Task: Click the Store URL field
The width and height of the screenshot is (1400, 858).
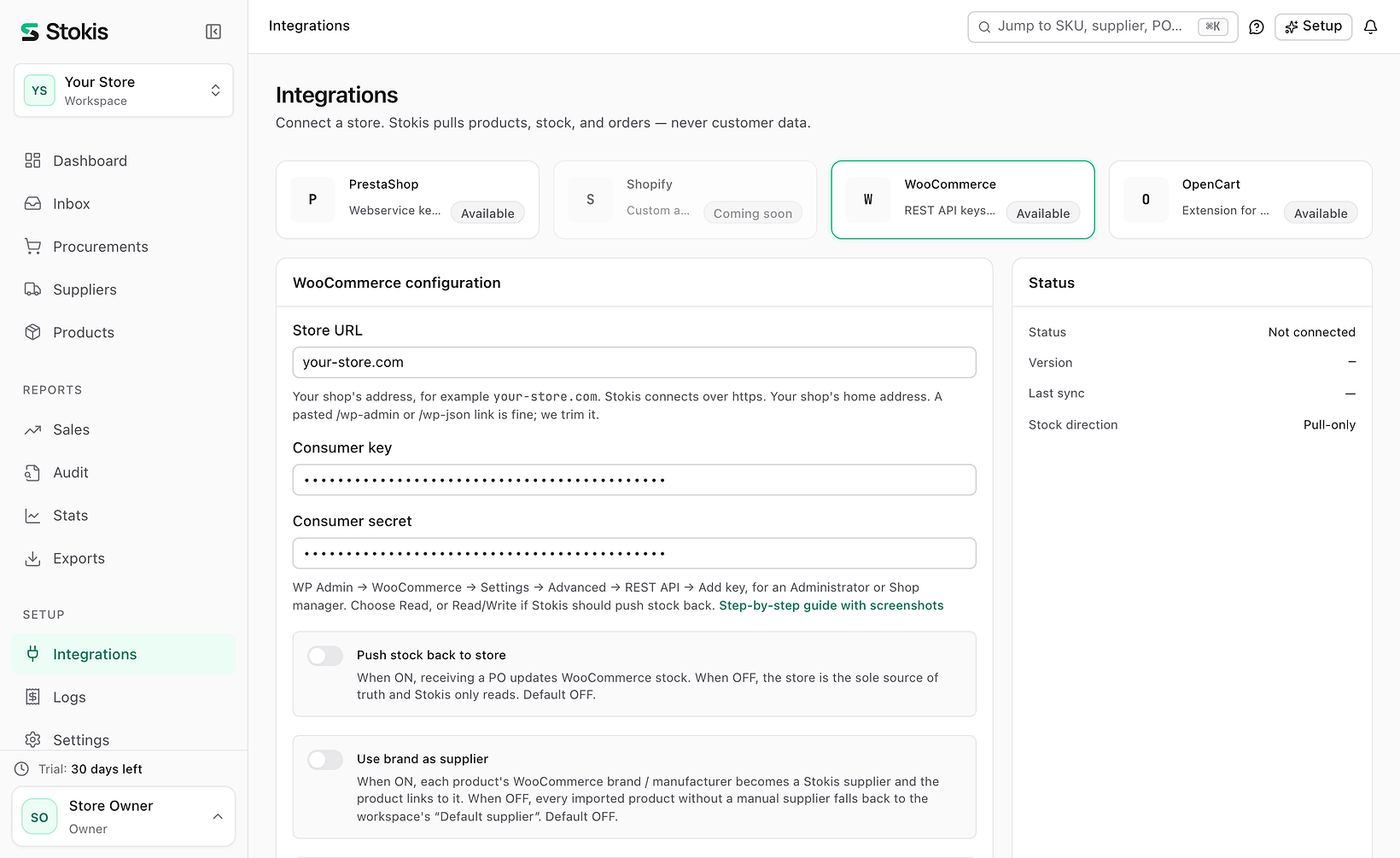Action: tap(634, 362)
